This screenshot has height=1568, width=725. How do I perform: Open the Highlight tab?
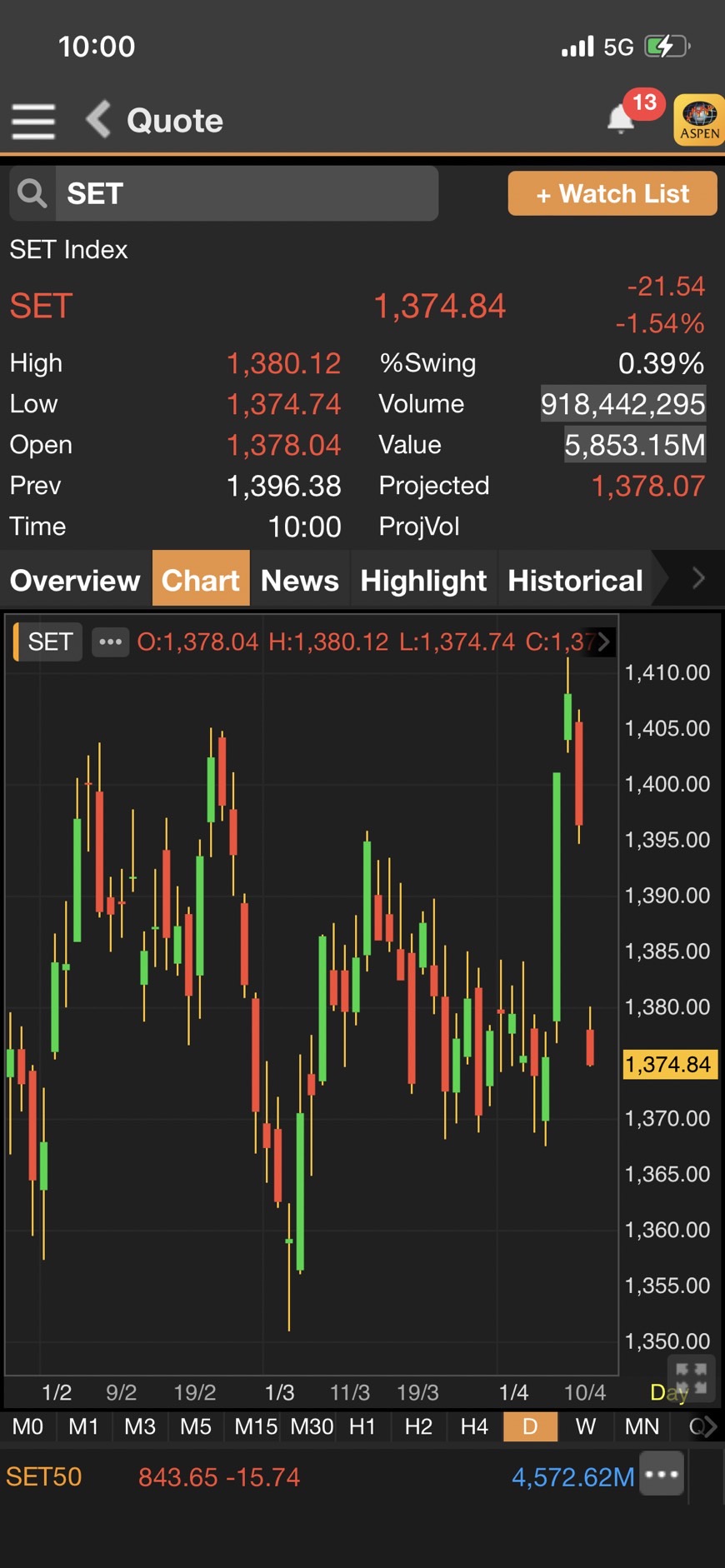tap(423, 580)
